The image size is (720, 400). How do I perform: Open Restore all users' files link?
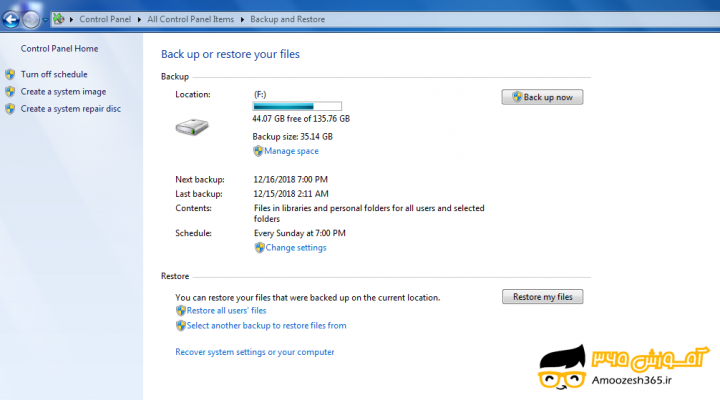226,311
